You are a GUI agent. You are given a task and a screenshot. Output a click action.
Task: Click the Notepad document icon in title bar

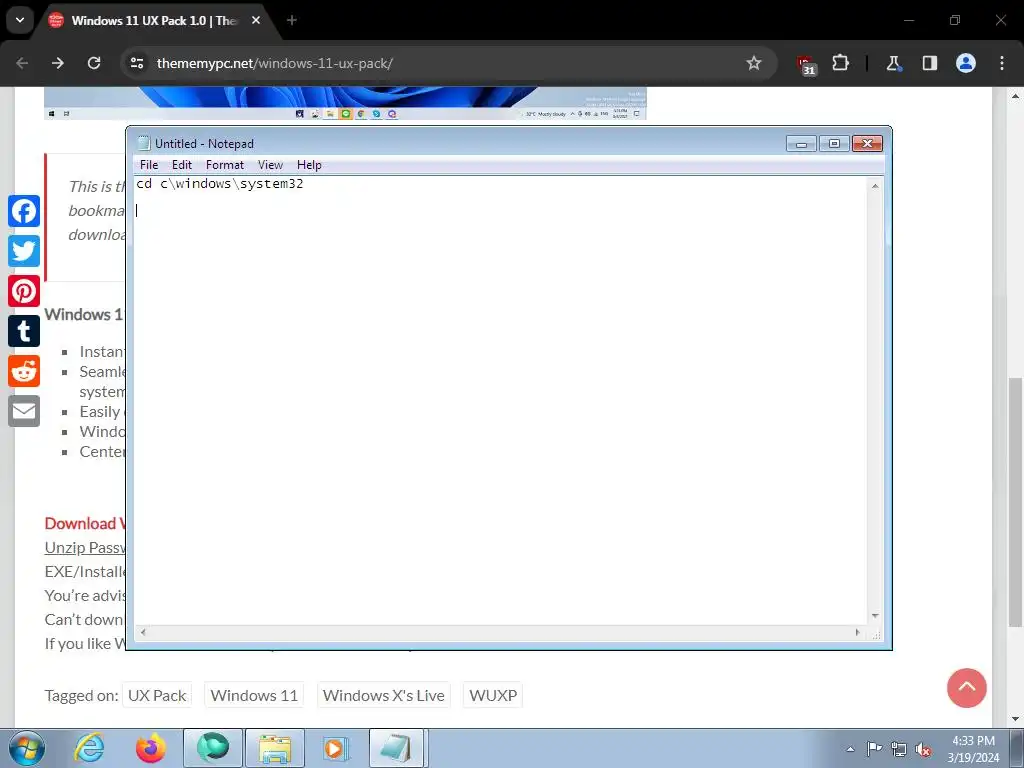tap(144, 143)
